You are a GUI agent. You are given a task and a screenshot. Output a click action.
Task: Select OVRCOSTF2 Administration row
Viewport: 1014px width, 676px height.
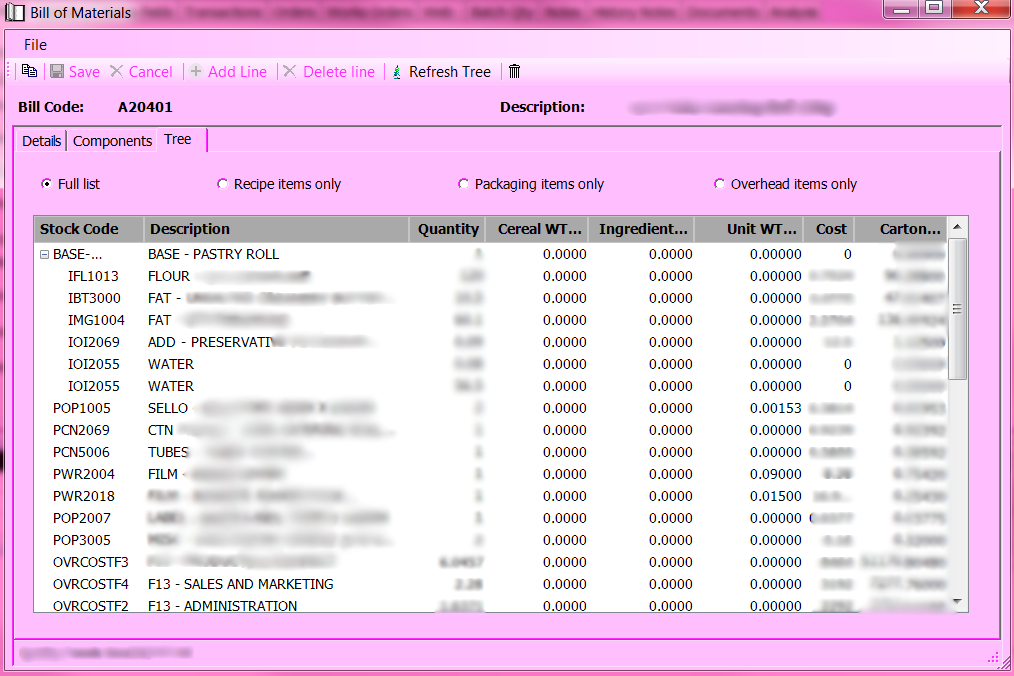pyautogui.click(x=491, y=605)
